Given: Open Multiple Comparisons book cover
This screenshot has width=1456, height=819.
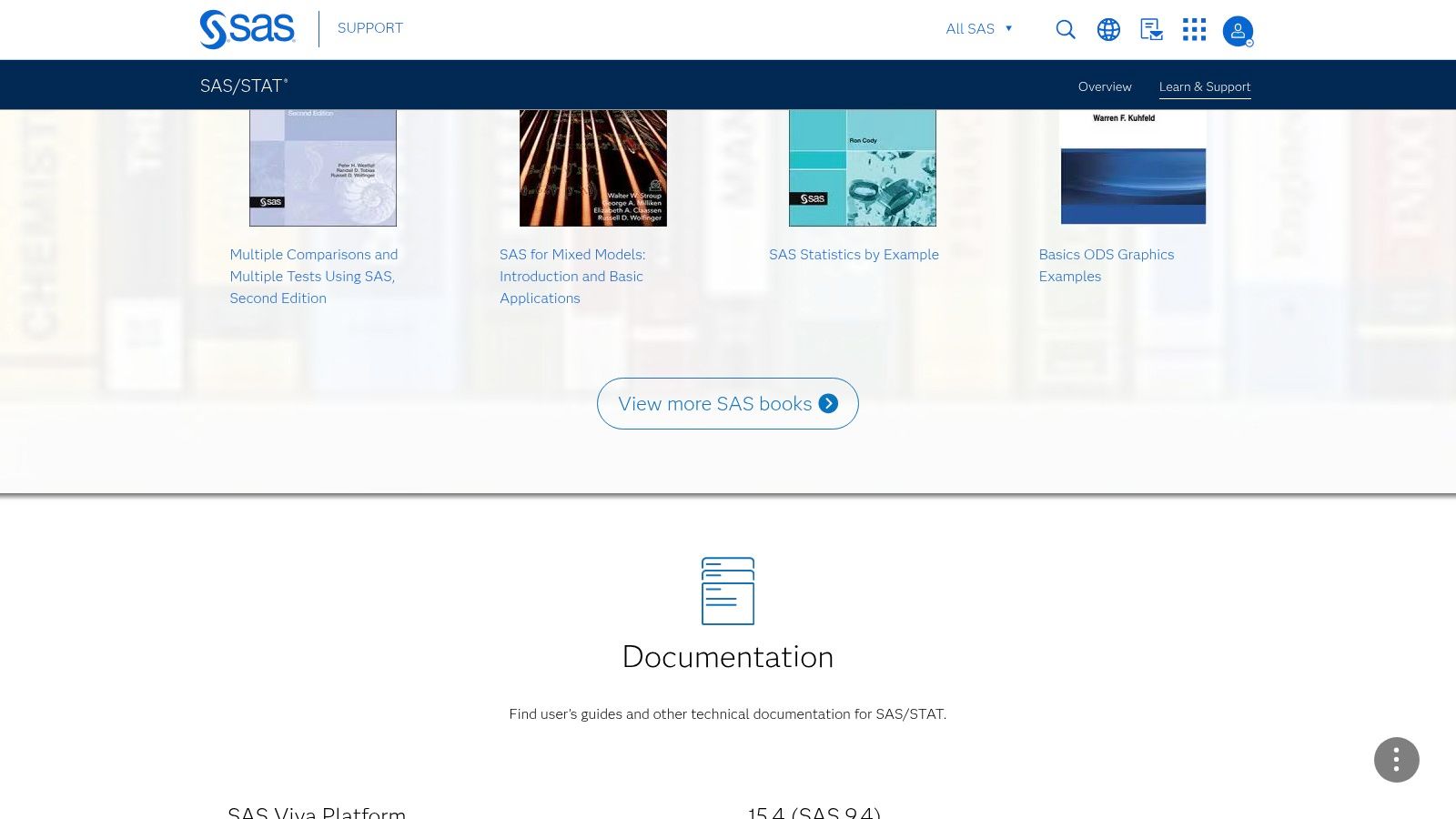Looking at the screenshot, I should pos(323,167).
